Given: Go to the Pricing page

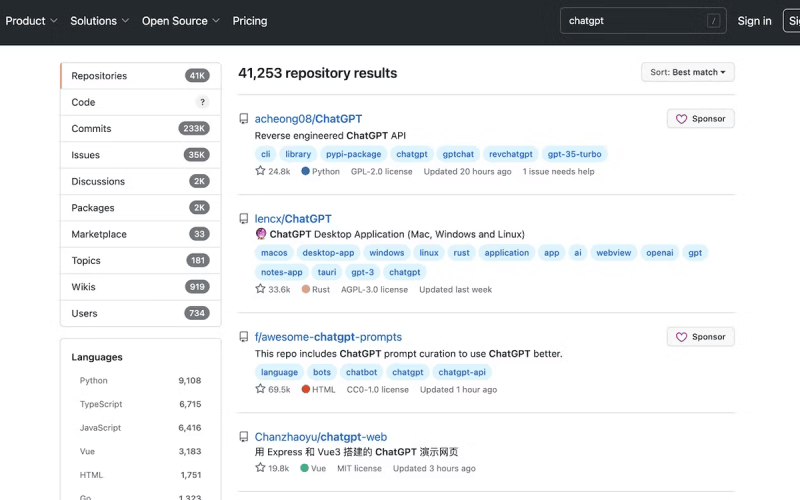Looking at the screenshot, I should (x=250, y=21).
